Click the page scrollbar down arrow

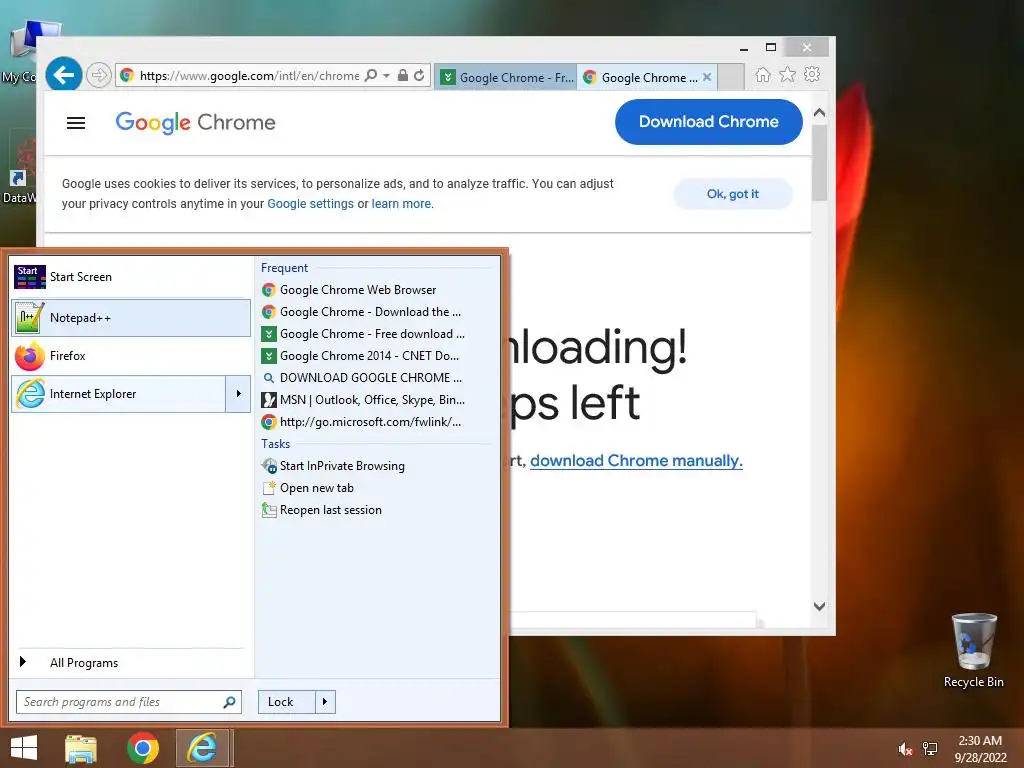(820, 606)
